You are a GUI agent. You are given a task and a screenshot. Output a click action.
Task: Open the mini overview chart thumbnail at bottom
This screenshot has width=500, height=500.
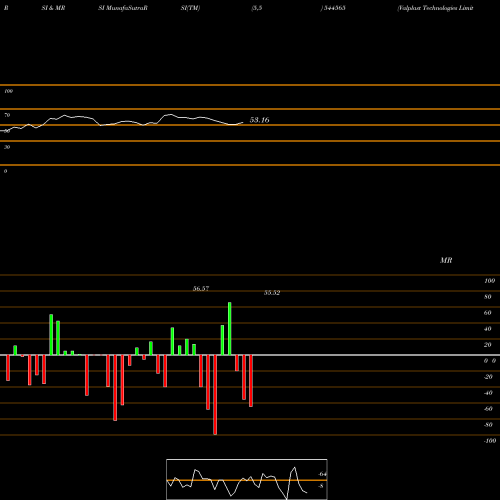tap(247, 479)
